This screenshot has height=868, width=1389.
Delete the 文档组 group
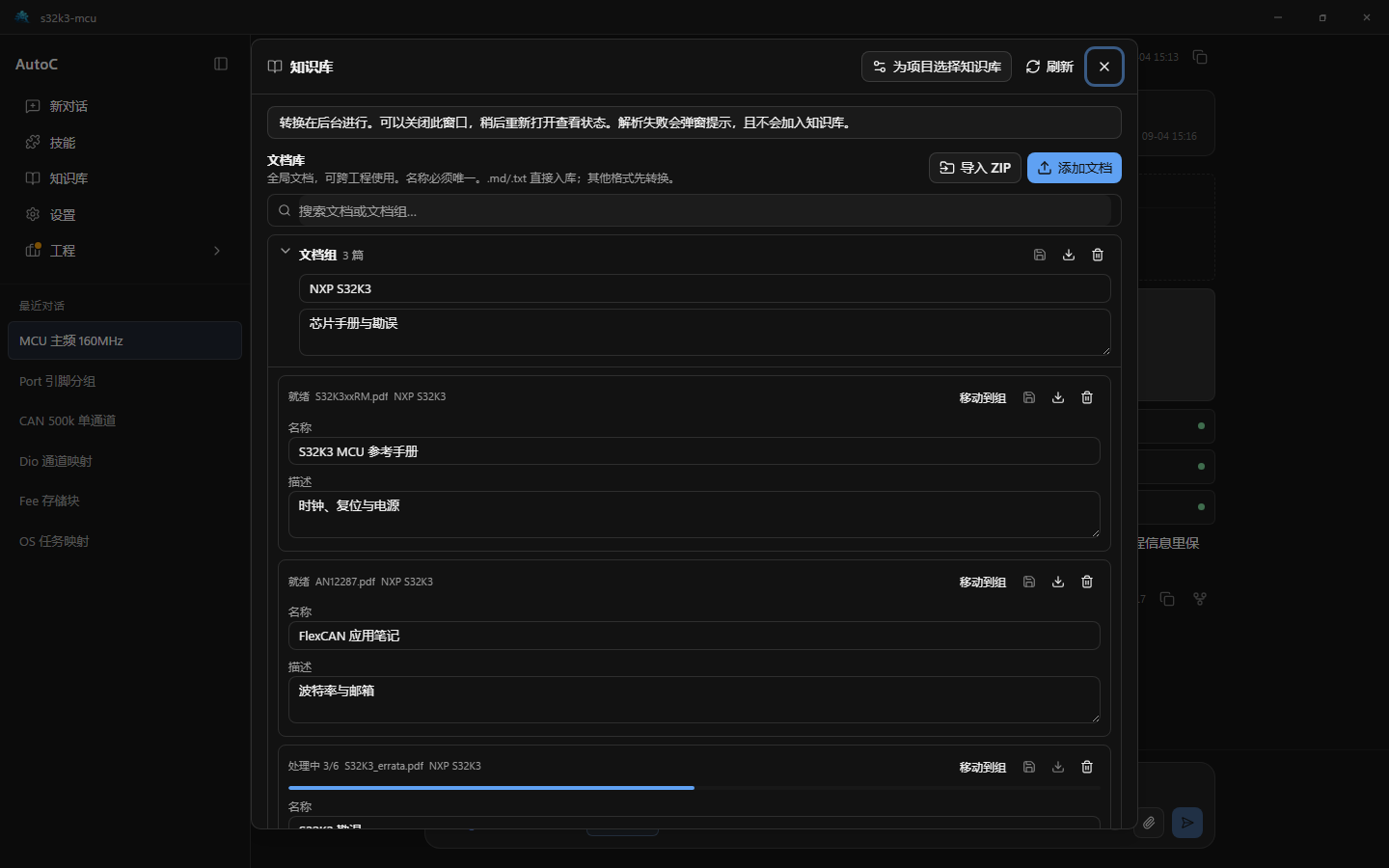coord(1098,255)
